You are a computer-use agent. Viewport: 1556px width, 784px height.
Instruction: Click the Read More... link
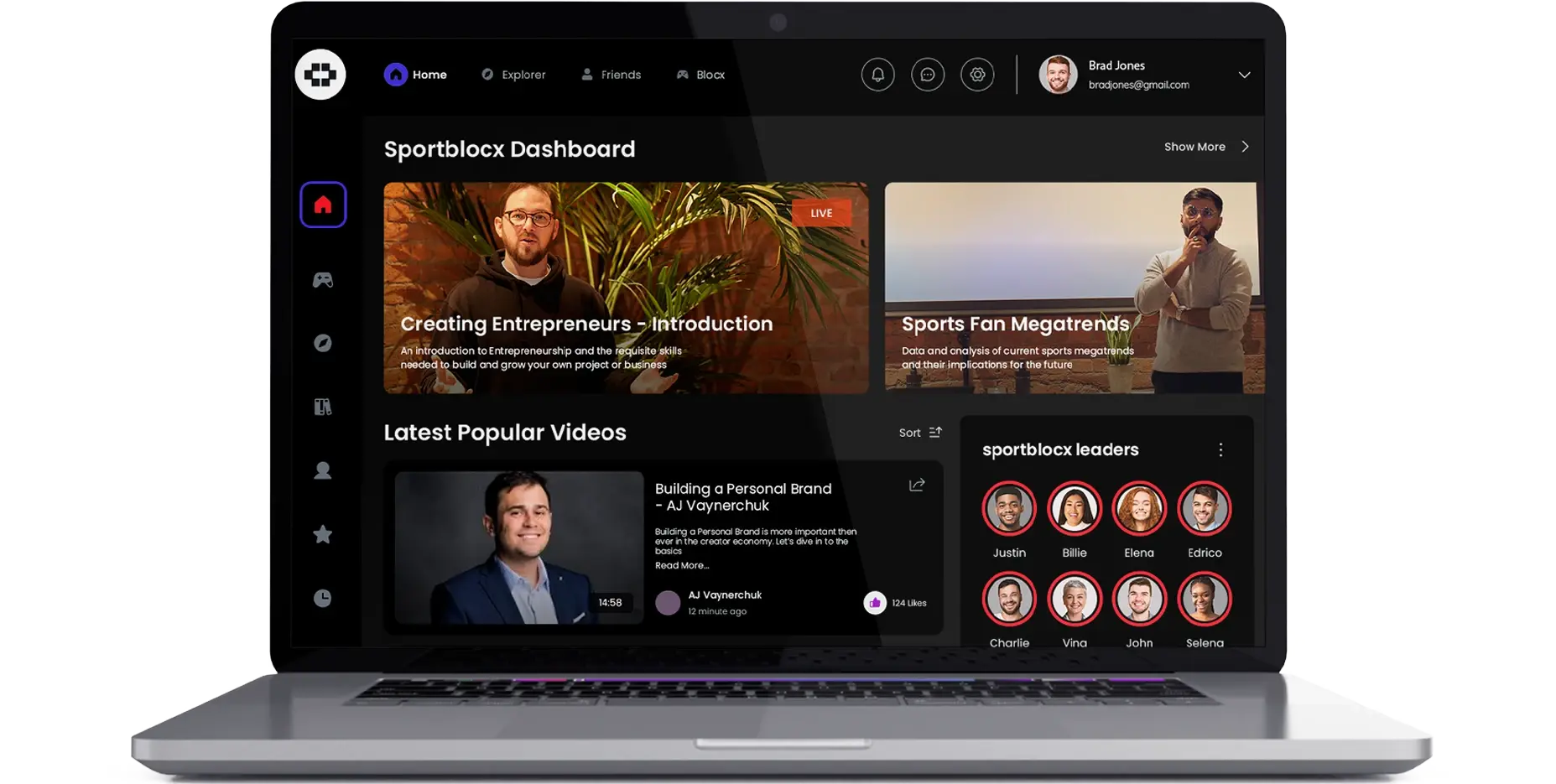click(681, 565)
